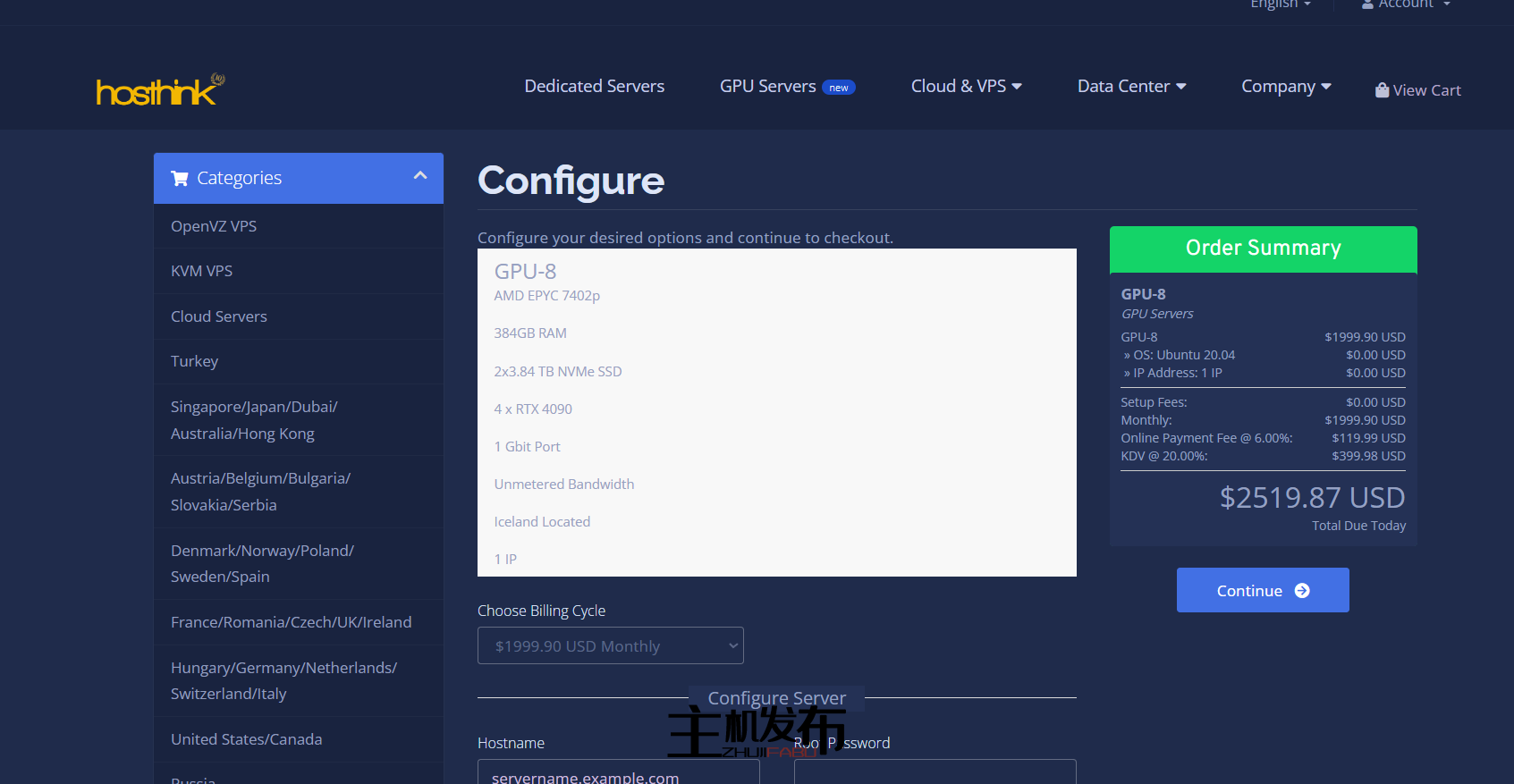Collapse the Categories panel chevron

pyautogui.click(x=420, y=176)
